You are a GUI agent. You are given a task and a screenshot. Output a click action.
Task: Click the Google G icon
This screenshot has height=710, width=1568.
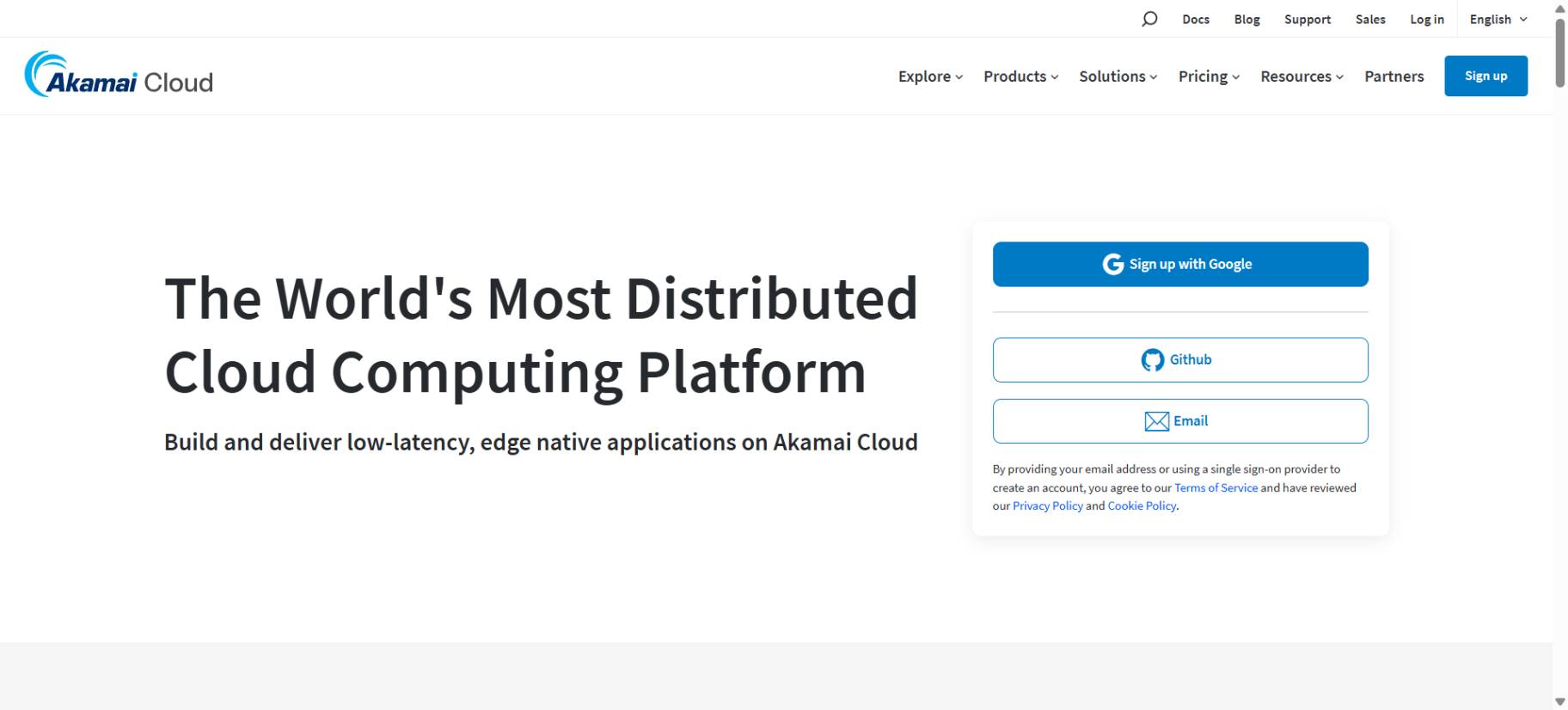(1113, 264)
